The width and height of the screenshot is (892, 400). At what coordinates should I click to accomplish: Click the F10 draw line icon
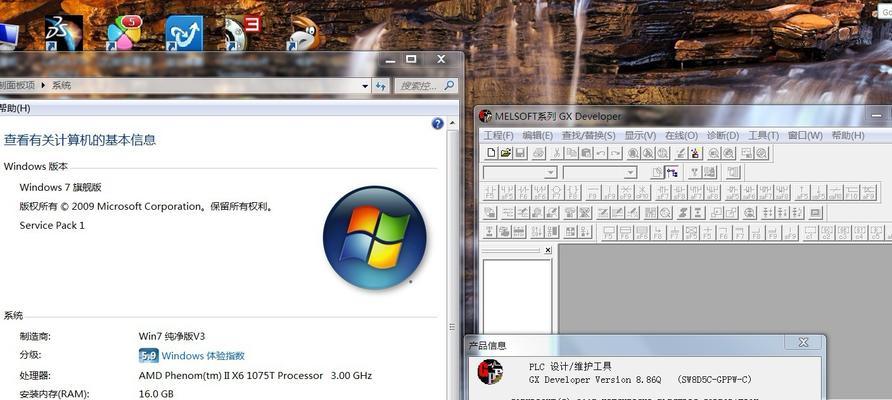(x=852, y=192)
